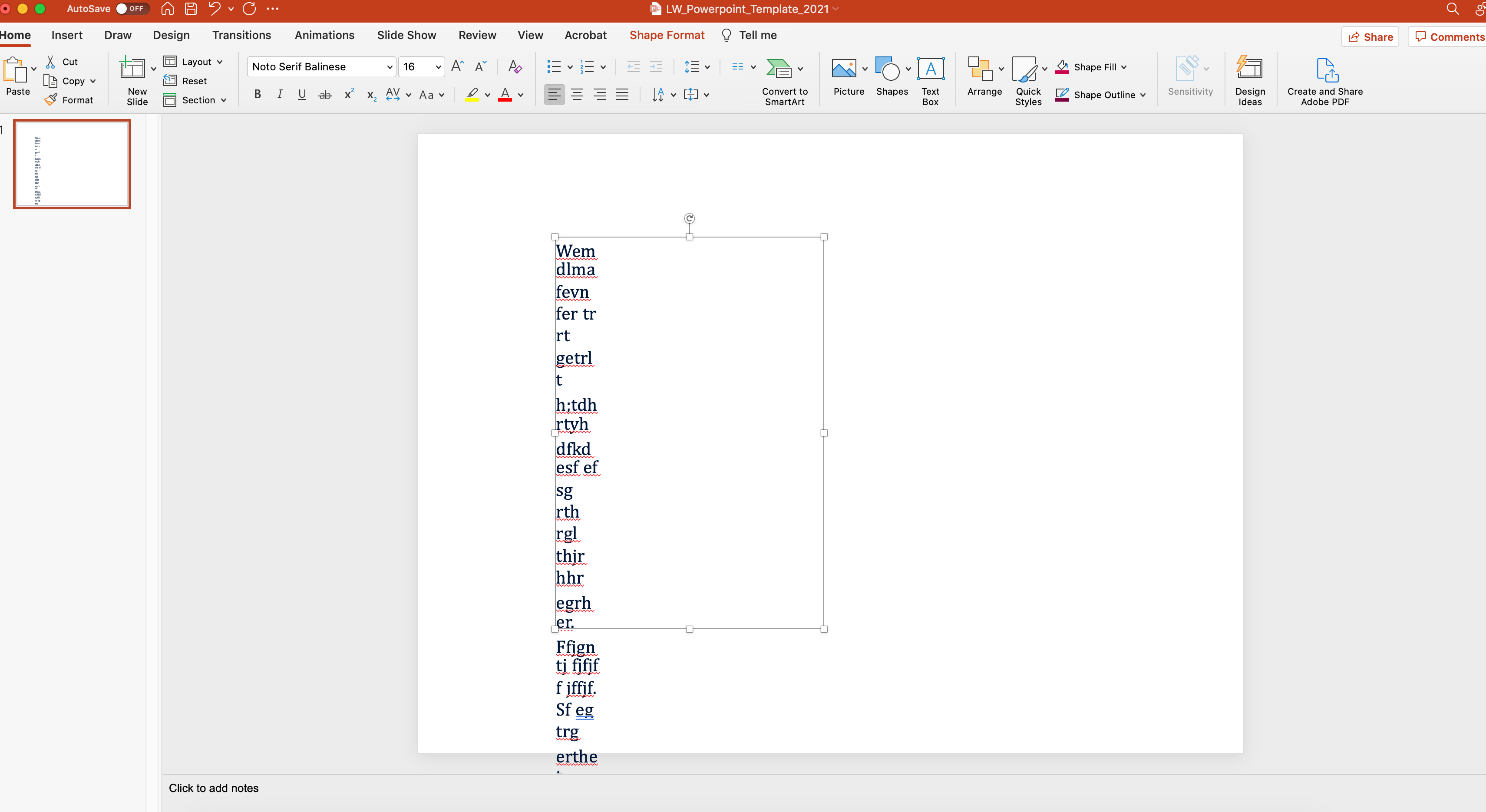The image size is (1486, 812).
Task: Open the Slide Show tab
Action: pos(406,35)
